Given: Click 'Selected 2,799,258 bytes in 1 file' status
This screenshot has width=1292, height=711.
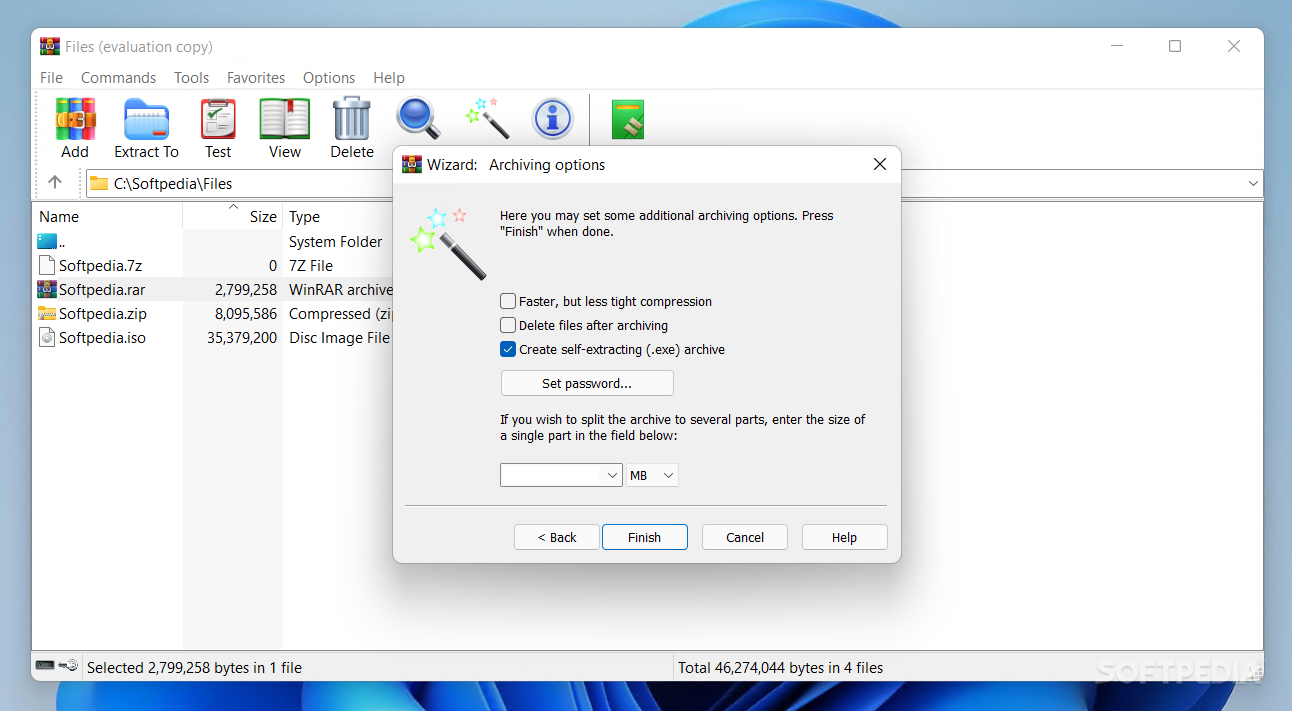Looking at the screenshot, I should click(x=194, y=667).
